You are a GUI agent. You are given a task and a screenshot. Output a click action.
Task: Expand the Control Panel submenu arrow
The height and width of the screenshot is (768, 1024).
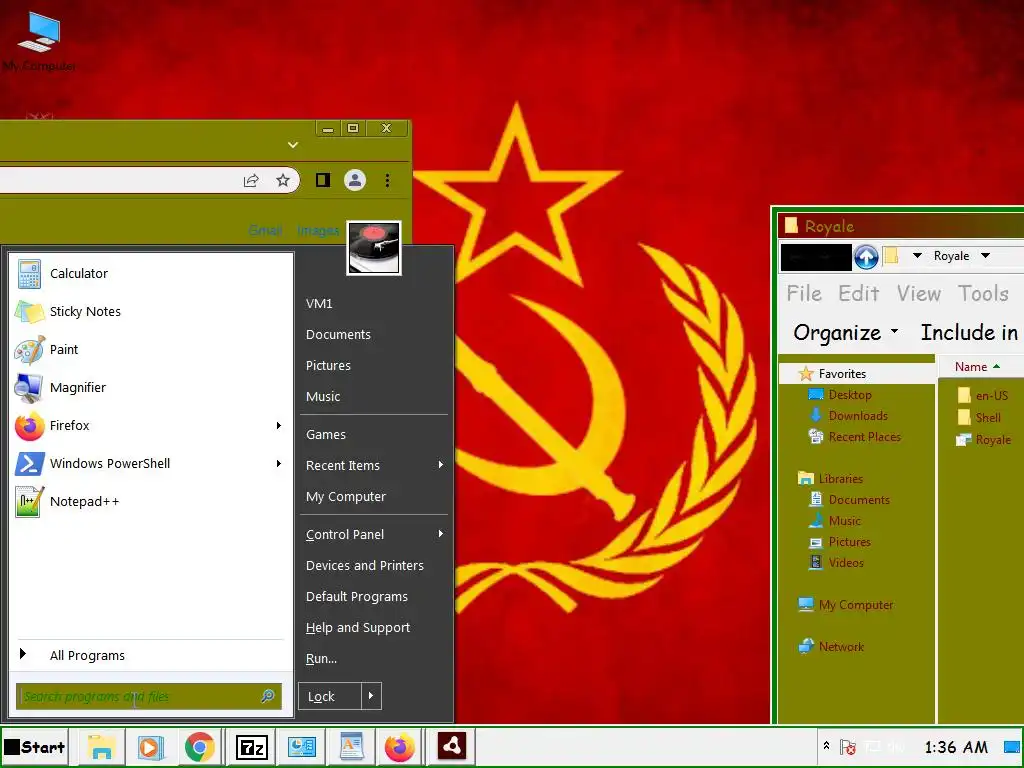coord(441,534)
